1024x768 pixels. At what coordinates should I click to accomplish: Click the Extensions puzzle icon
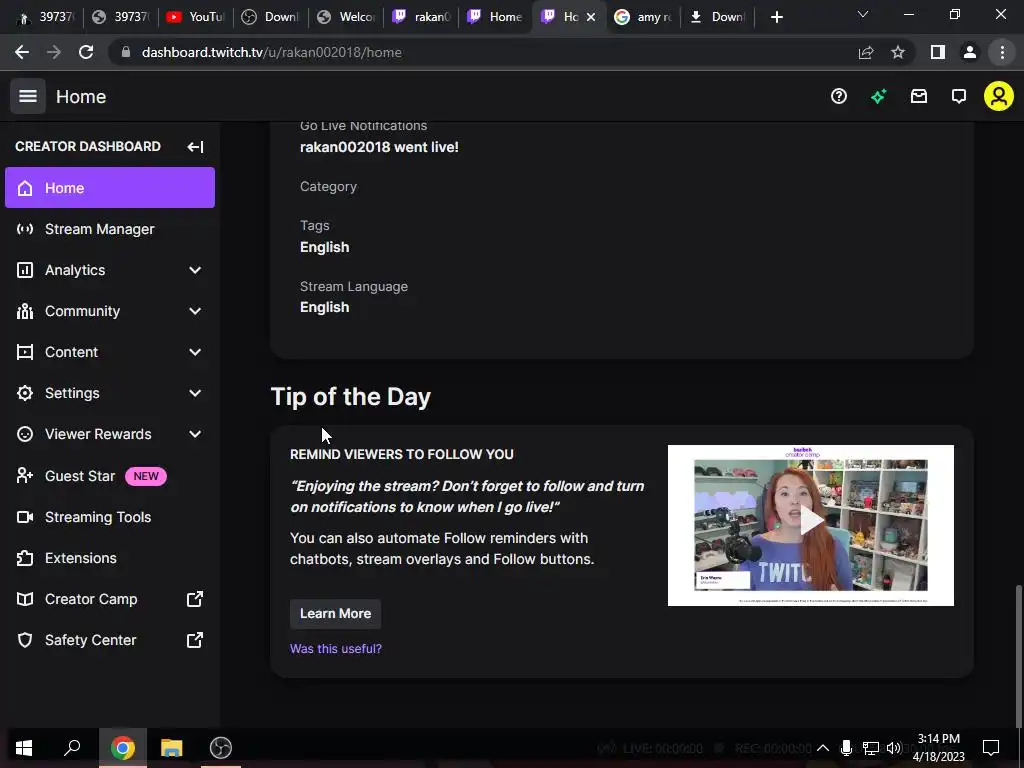point(25,558)
